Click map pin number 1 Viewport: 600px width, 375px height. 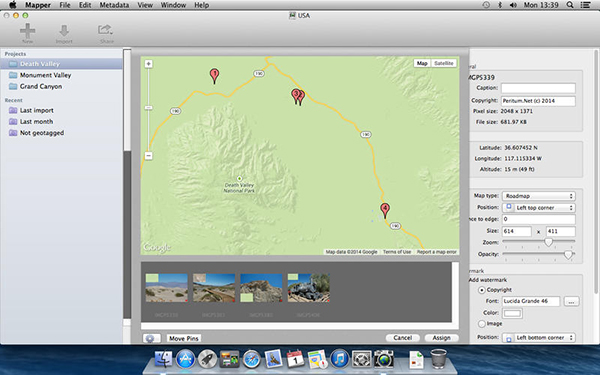pos(215,76)
